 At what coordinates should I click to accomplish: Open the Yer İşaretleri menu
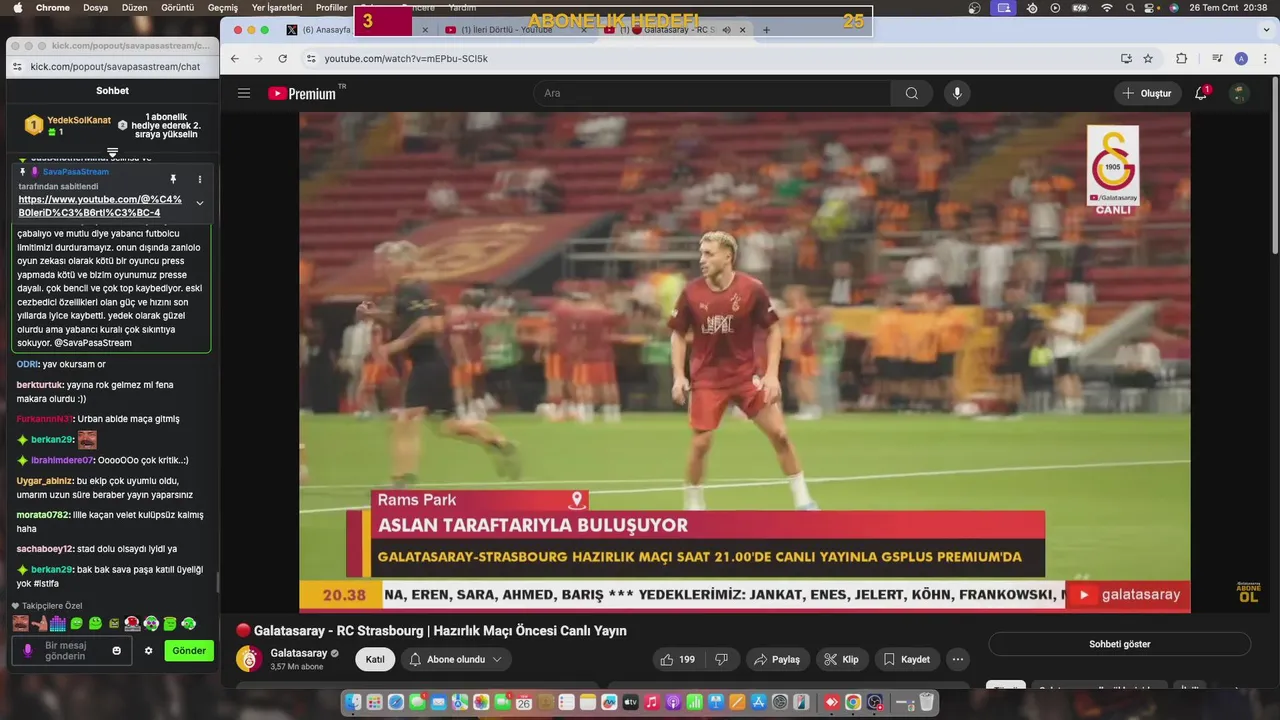point(277,7)
